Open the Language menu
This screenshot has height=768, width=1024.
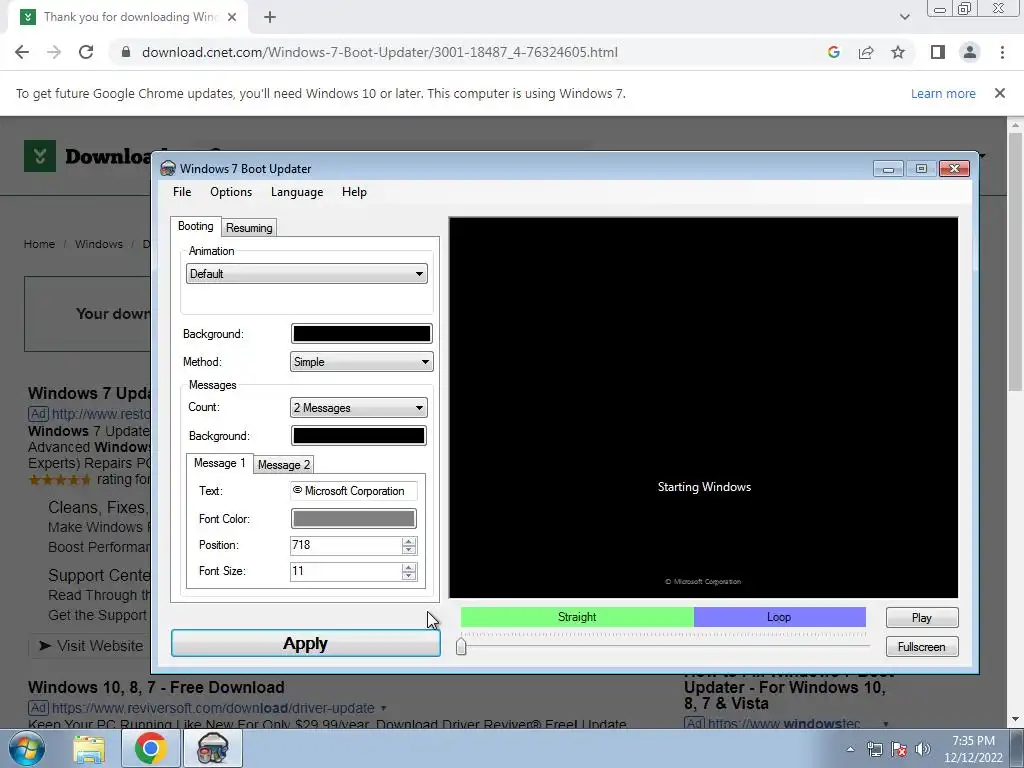click(x=297, y=192)
